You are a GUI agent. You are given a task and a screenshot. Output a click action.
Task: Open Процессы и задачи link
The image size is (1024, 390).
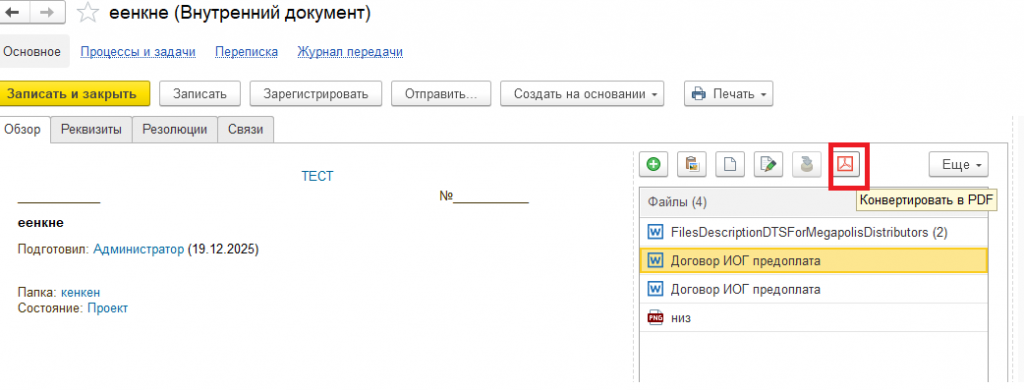tap(138, 52)
